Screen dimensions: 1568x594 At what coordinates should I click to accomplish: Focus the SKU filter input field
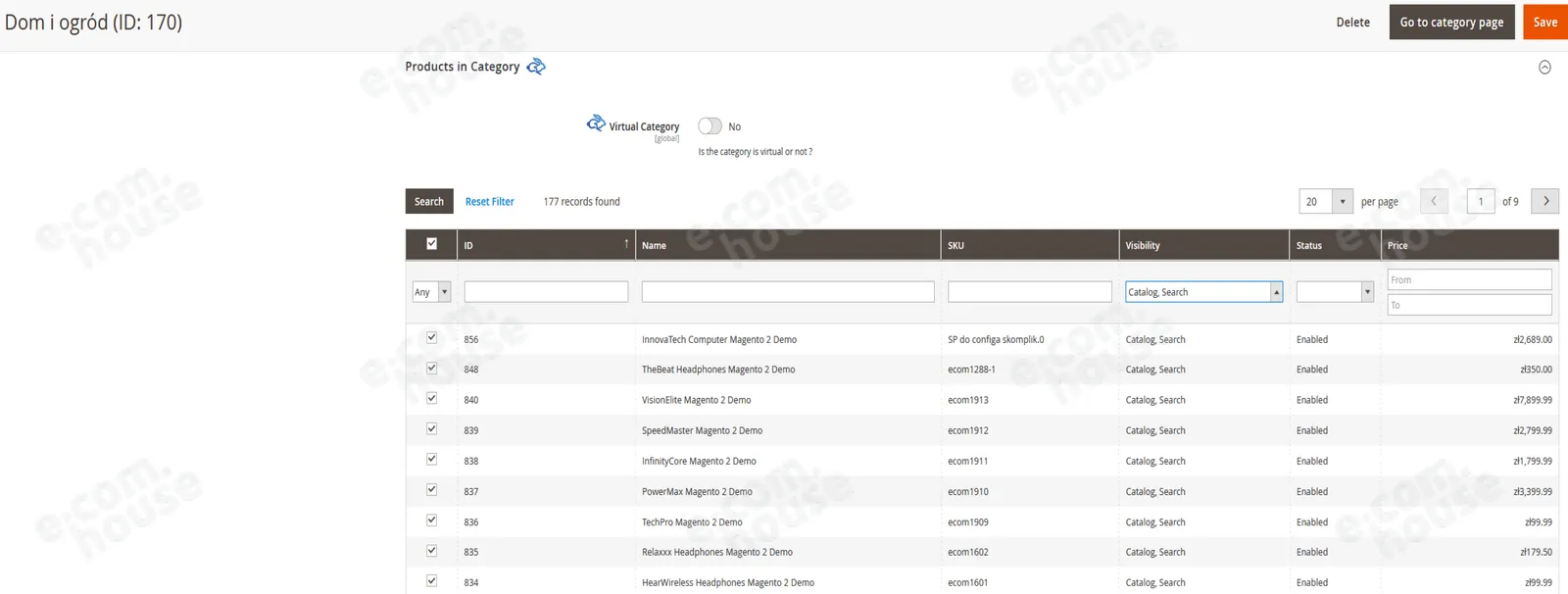click(x=1030, y=291)
